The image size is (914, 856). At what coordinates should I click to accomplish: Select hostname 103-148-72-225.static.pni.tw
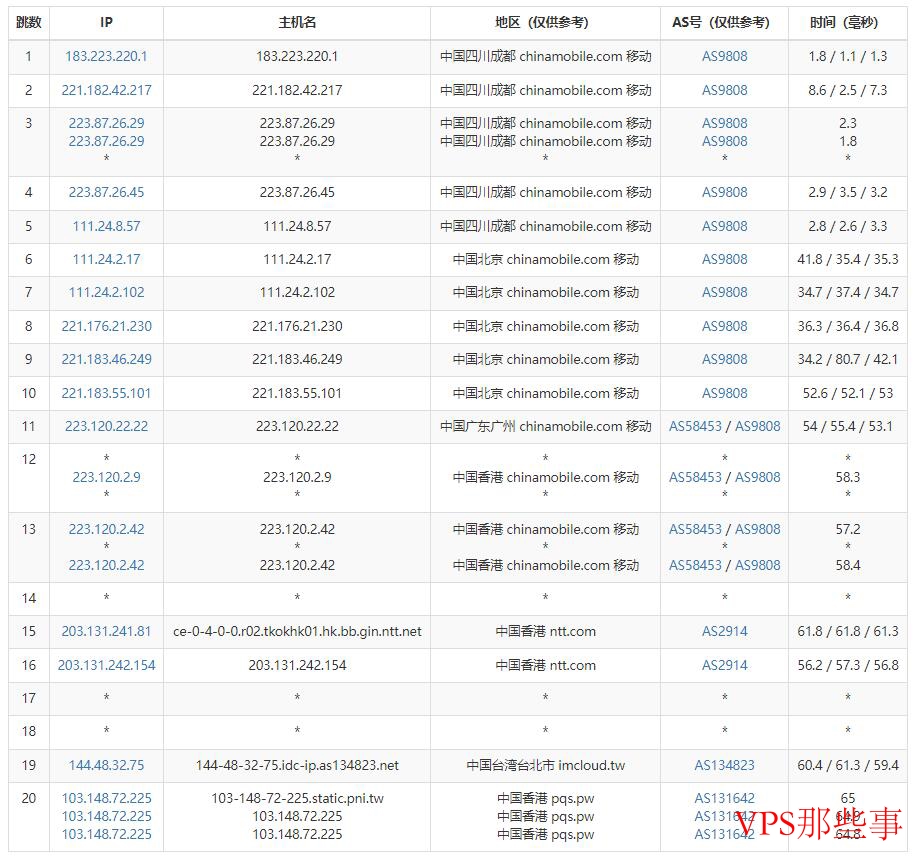[297, 799]
